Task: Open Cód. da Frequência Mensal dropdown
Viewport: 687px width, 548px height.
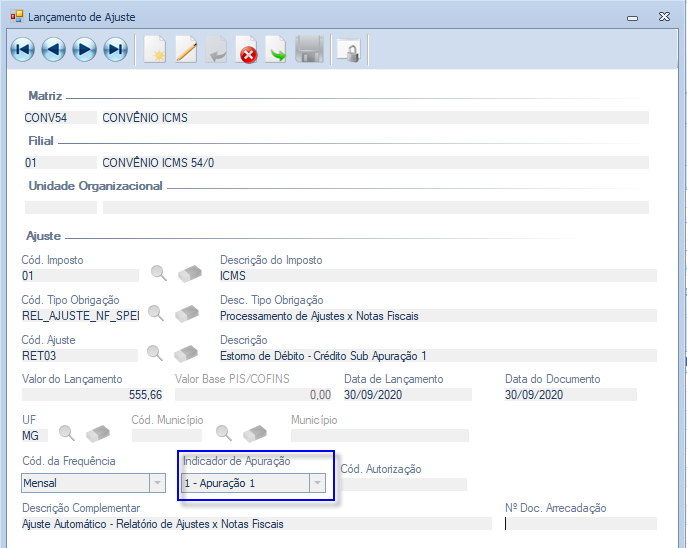Action: click(x=157, y=483)
